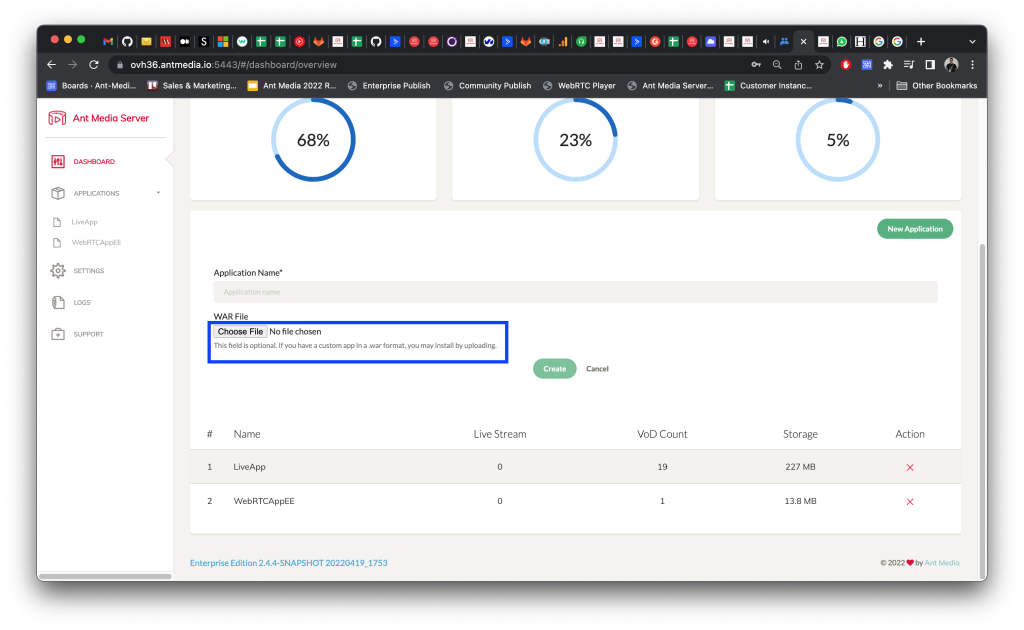Expand the Applications sidebar menu
Screen dimensions: 1024x630
[x=105, y=193]
